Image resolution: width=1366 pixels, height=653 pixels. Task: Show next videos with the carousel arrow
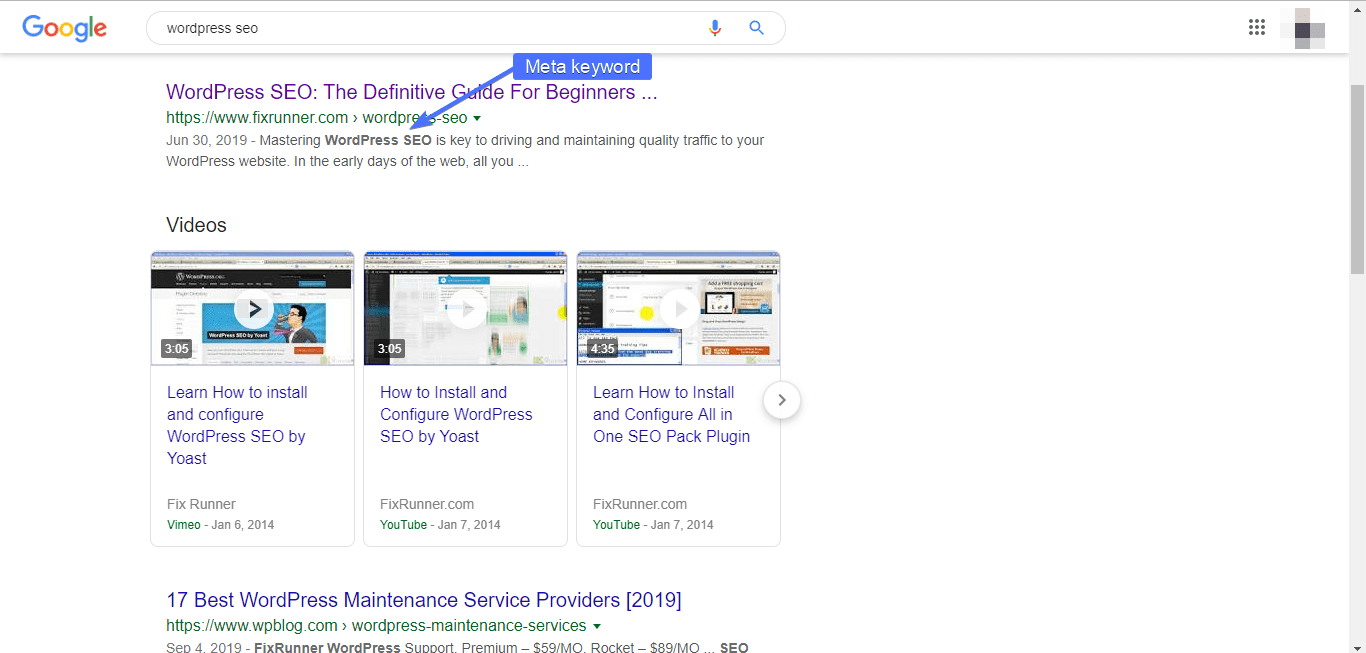click(782, 400)
